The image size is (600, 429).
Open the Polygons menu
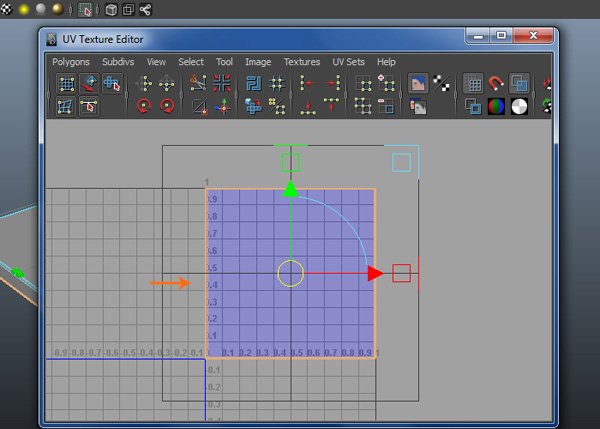pyautogui.click(x=71, y=62)
